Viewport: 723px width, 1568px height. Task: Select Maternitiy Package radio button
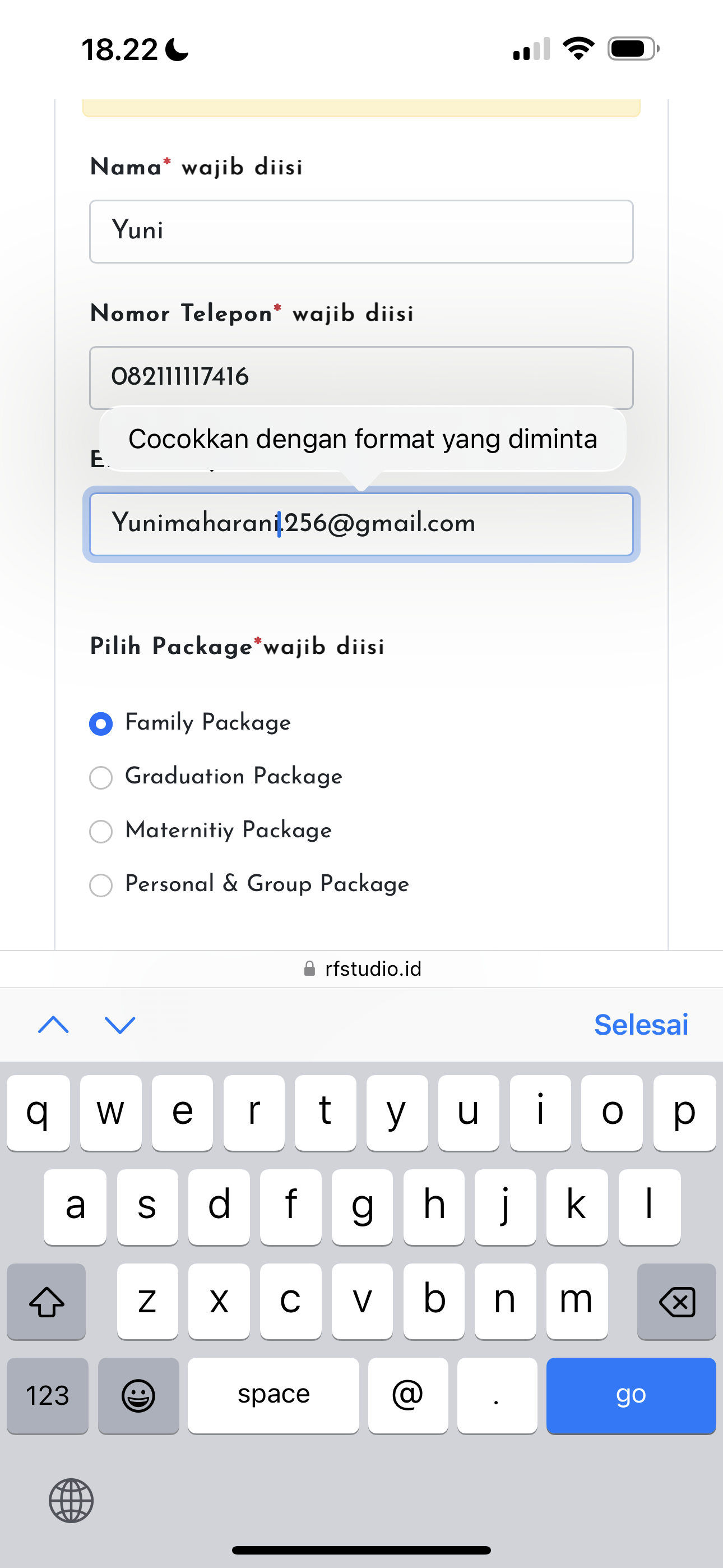(x=101, y=831)
